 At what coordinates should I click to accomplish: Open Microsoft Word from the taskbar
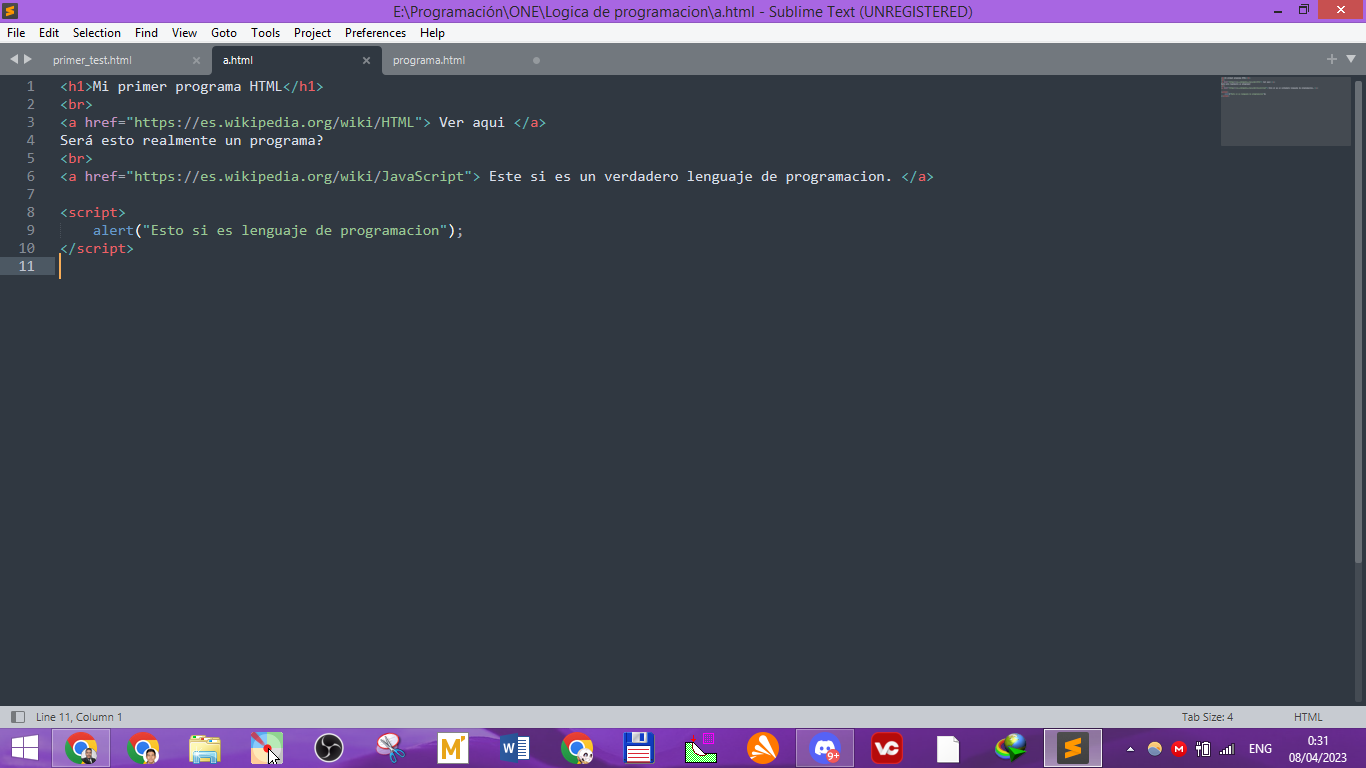click(x=515, y=748)
